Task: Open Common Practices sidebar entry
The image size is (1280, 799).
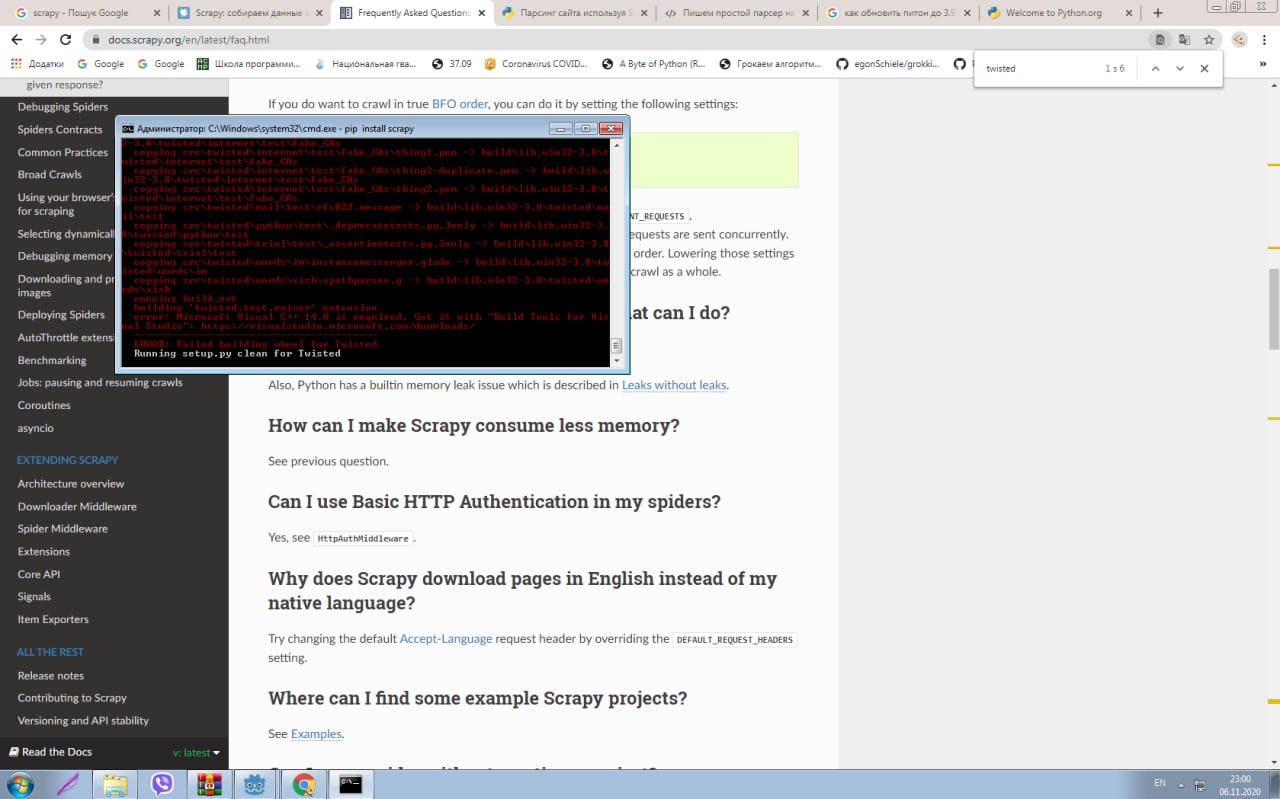Action: tap(63, 153)
